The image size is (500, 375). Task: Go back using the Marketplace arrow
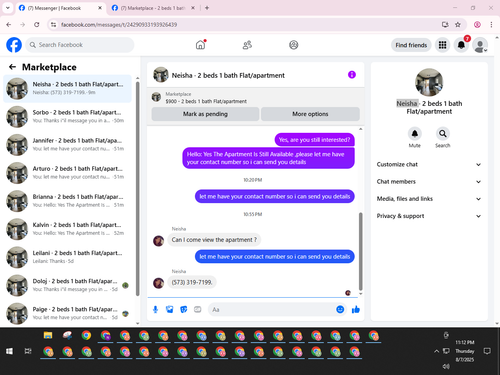pyautogui.click(x=13, y=67)
